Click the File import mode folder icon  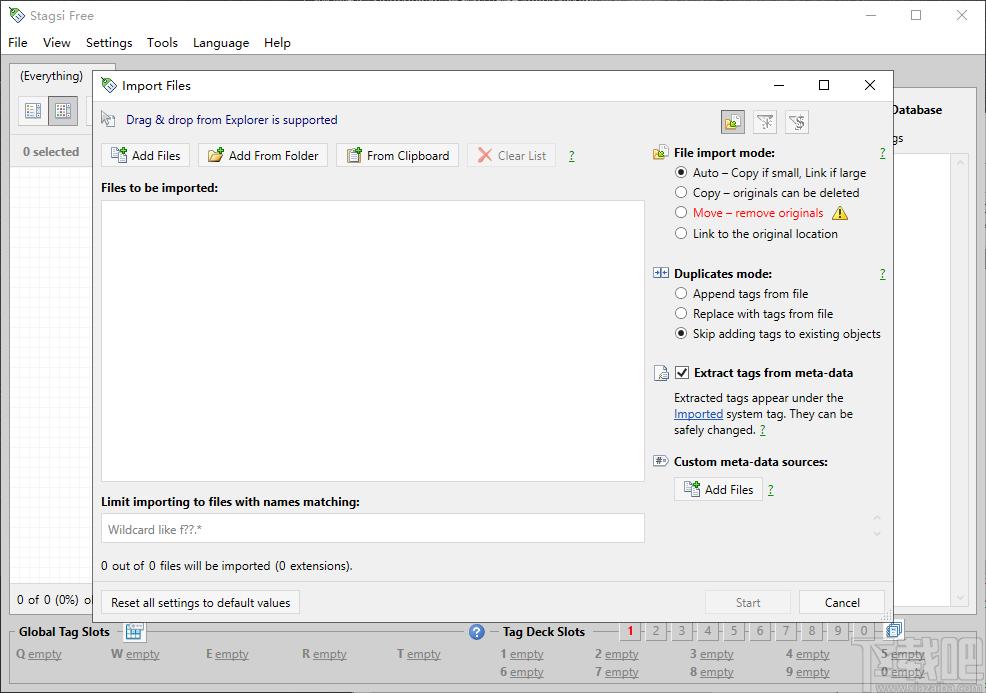[x=660, y=153]
